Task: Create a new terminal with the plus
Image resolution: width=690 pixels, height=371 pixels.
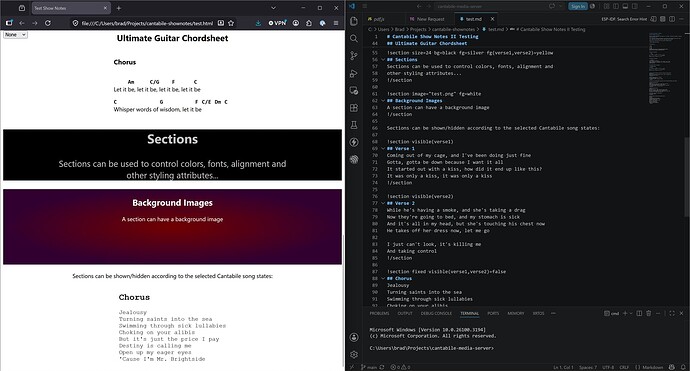Action: click(x=625, y=313)
